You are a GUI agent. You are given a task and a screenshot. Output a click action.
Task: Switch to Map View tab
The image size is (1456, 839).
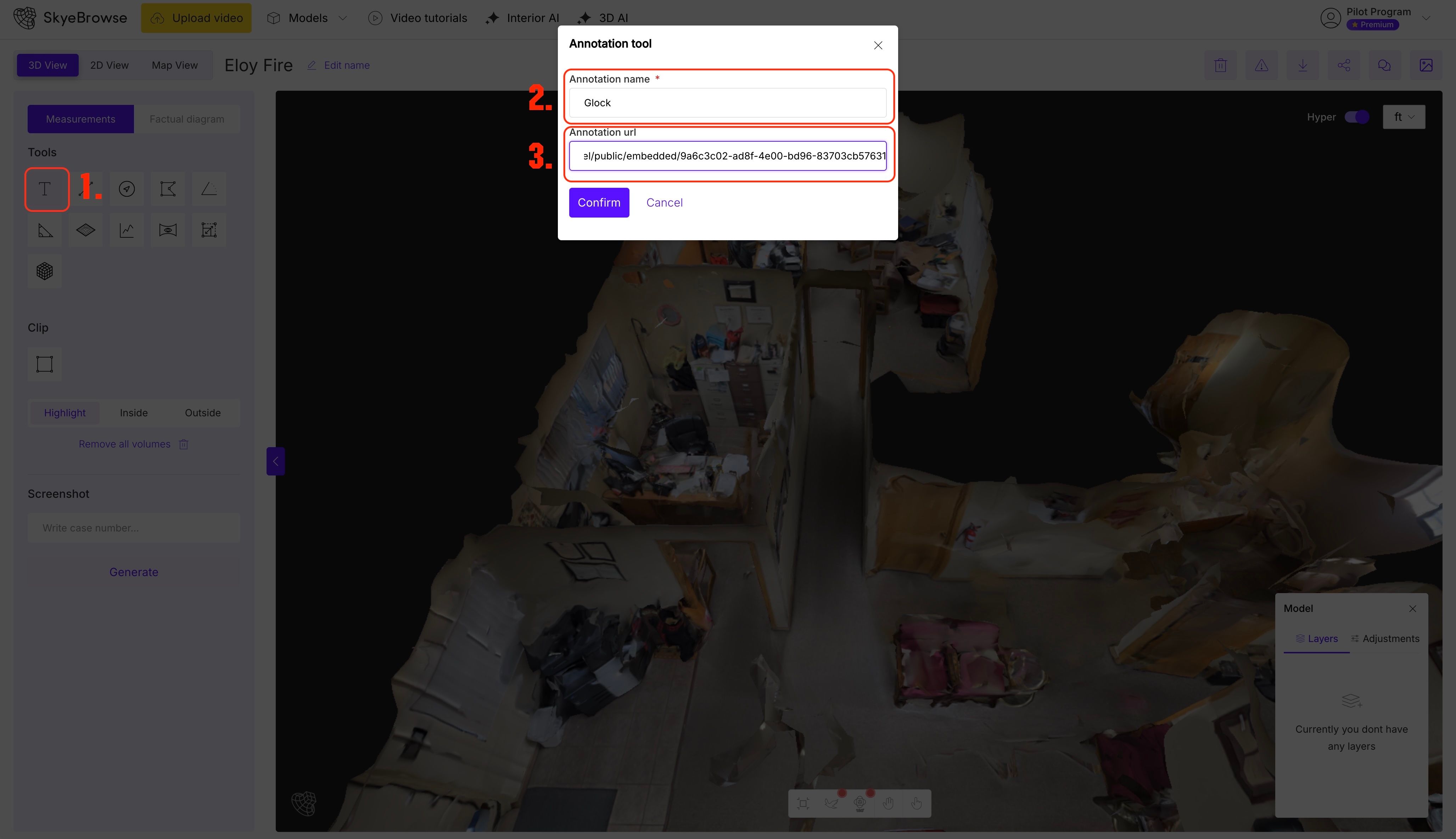(175, 65)
